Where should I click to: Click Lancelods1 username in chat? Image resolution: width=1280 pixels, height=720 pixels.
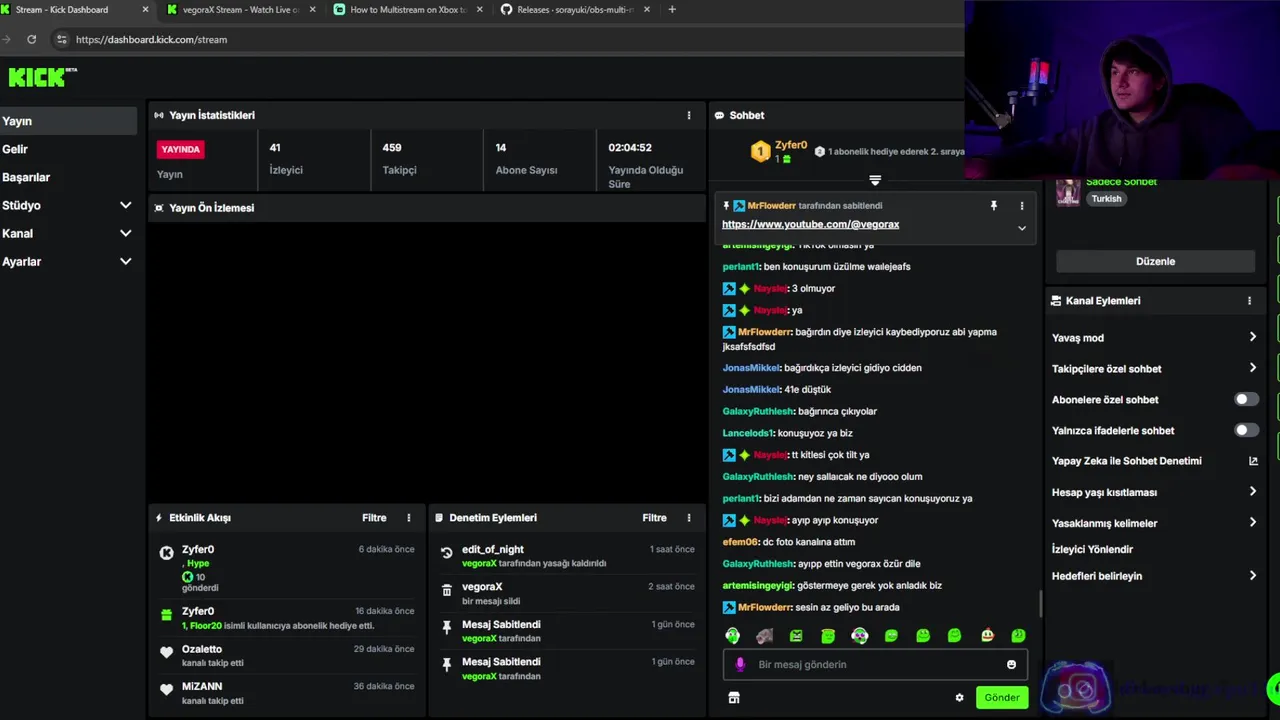pyautogui.click(x=748, y=433)
